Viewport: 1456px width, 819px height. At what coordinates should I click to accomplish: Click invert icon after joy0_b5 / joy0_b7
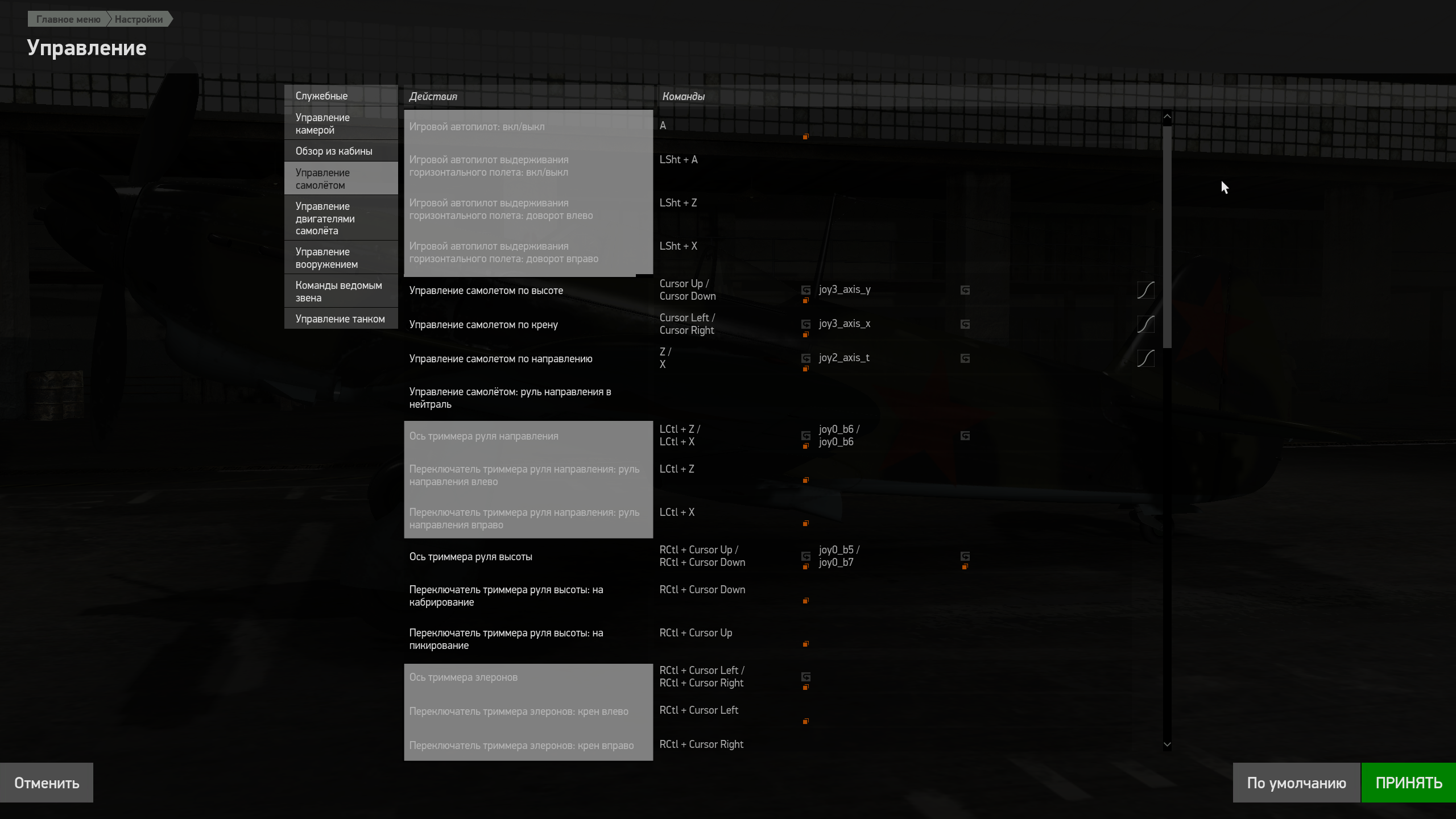965,556
